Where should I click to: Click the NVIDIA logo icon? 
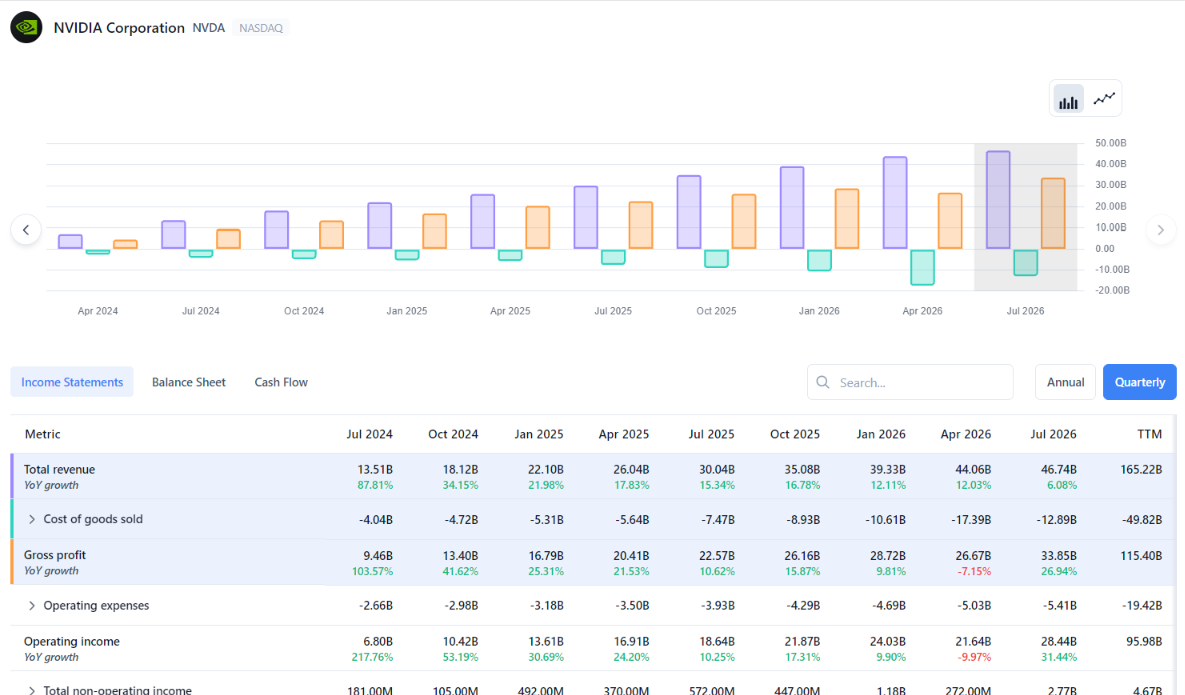tap(26, 27)
